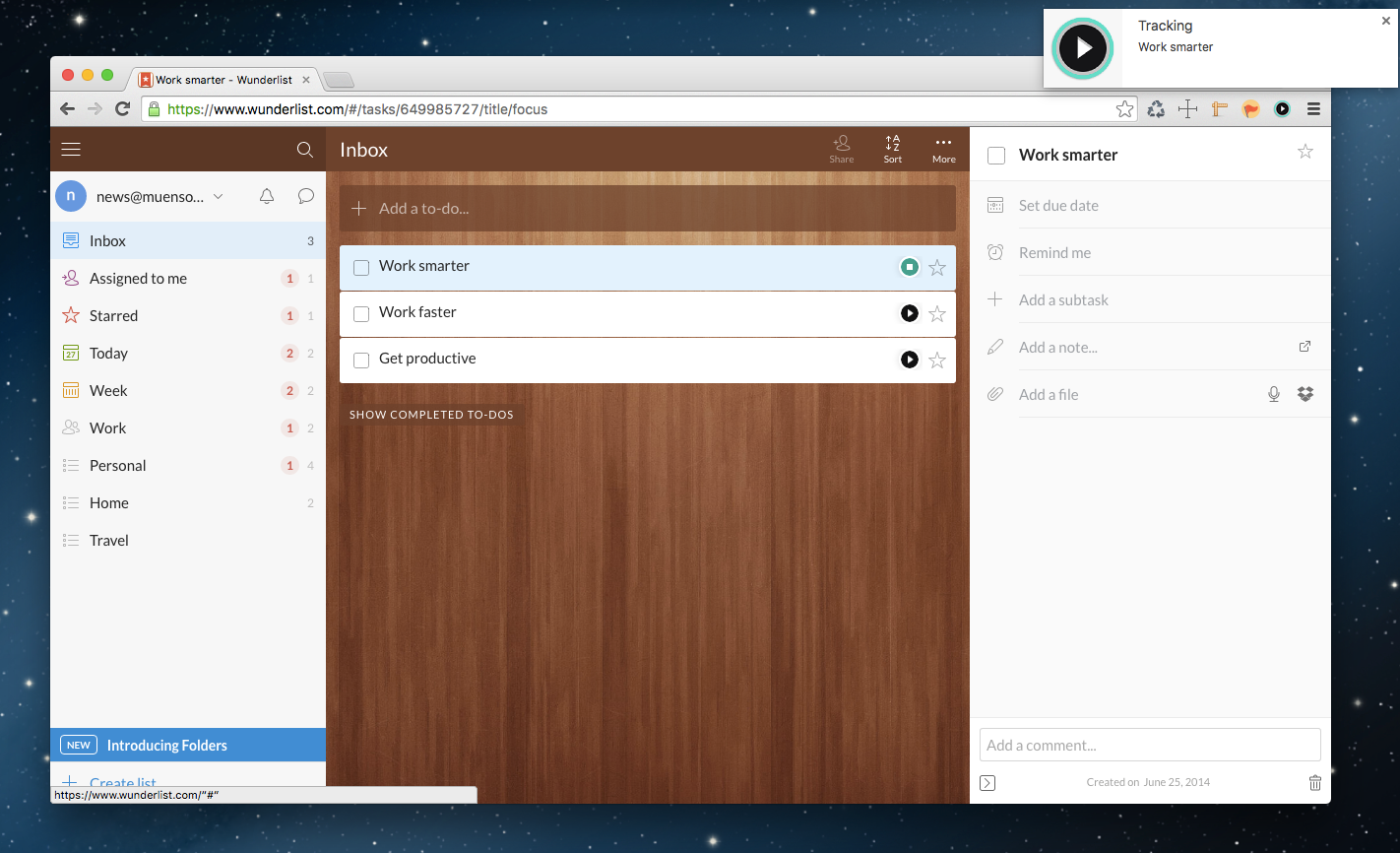The width and height of the screenshot is (1400, 853).
Task: Select the Work smarter - Wunderlist tab
Action: tap(224, 80)
